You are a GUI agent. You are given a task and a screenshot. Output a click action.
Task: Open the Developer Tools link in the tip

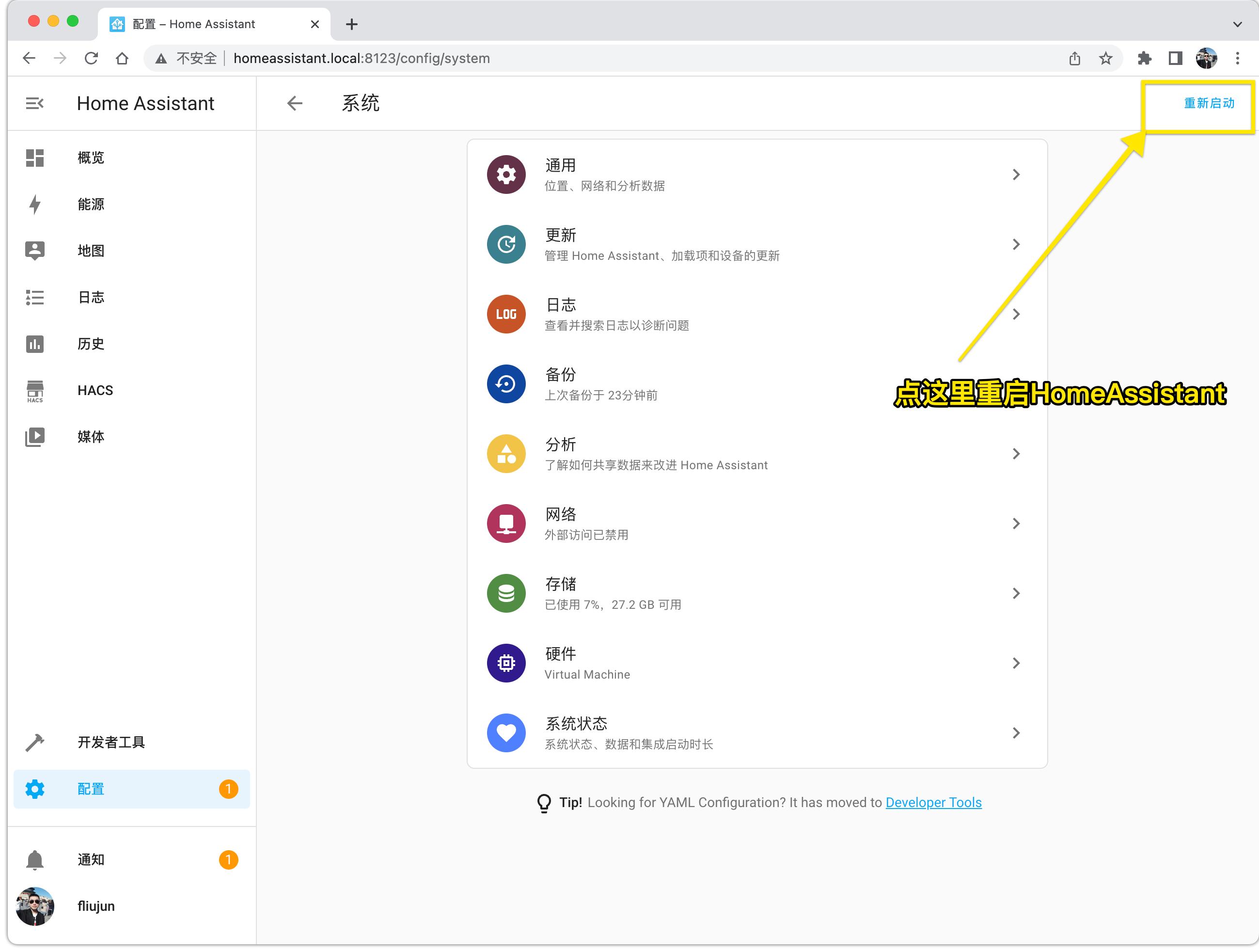[933, 802]
